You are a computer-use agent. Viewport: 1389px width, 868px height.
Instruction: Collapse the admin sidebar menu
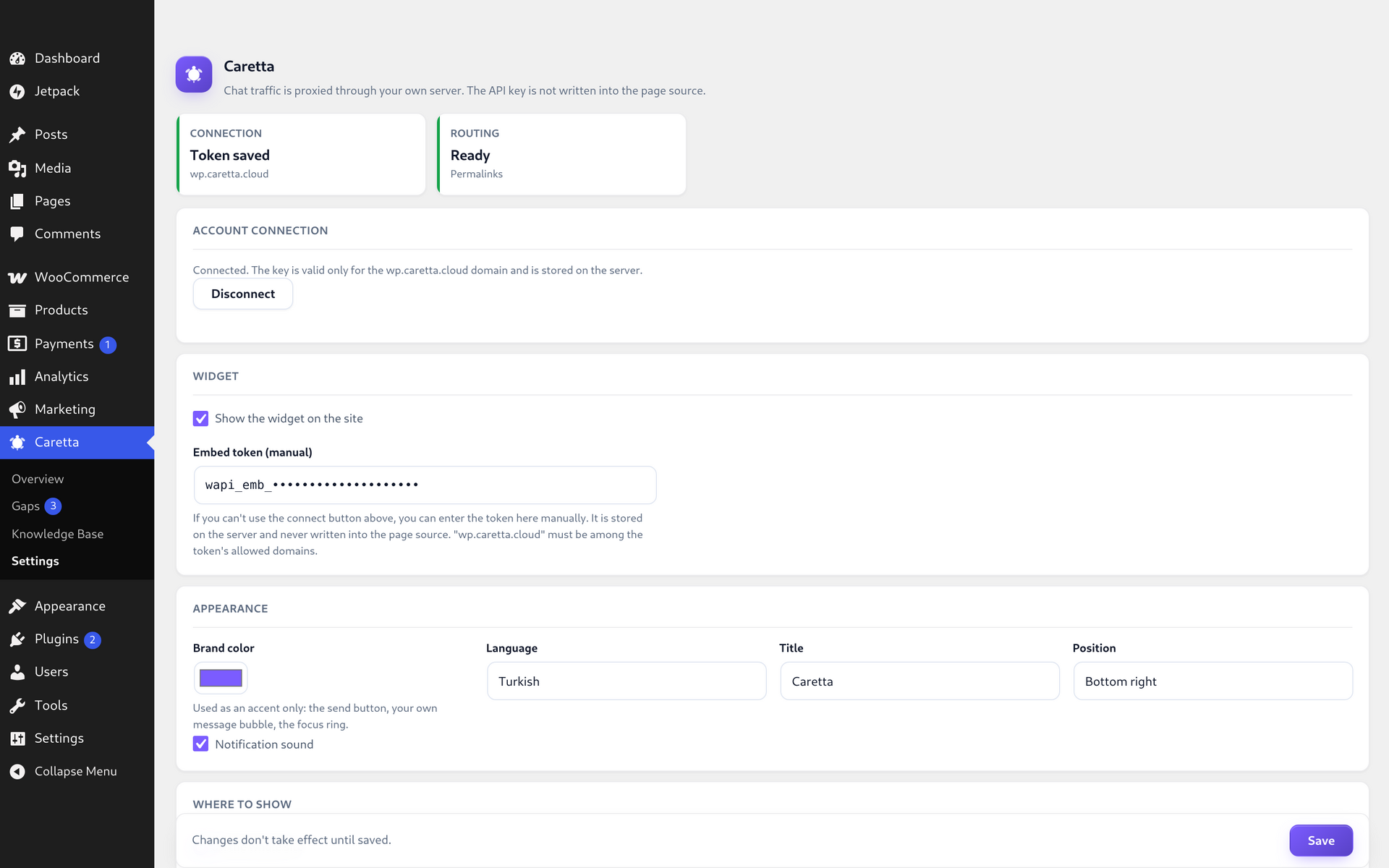click(77, 772)
